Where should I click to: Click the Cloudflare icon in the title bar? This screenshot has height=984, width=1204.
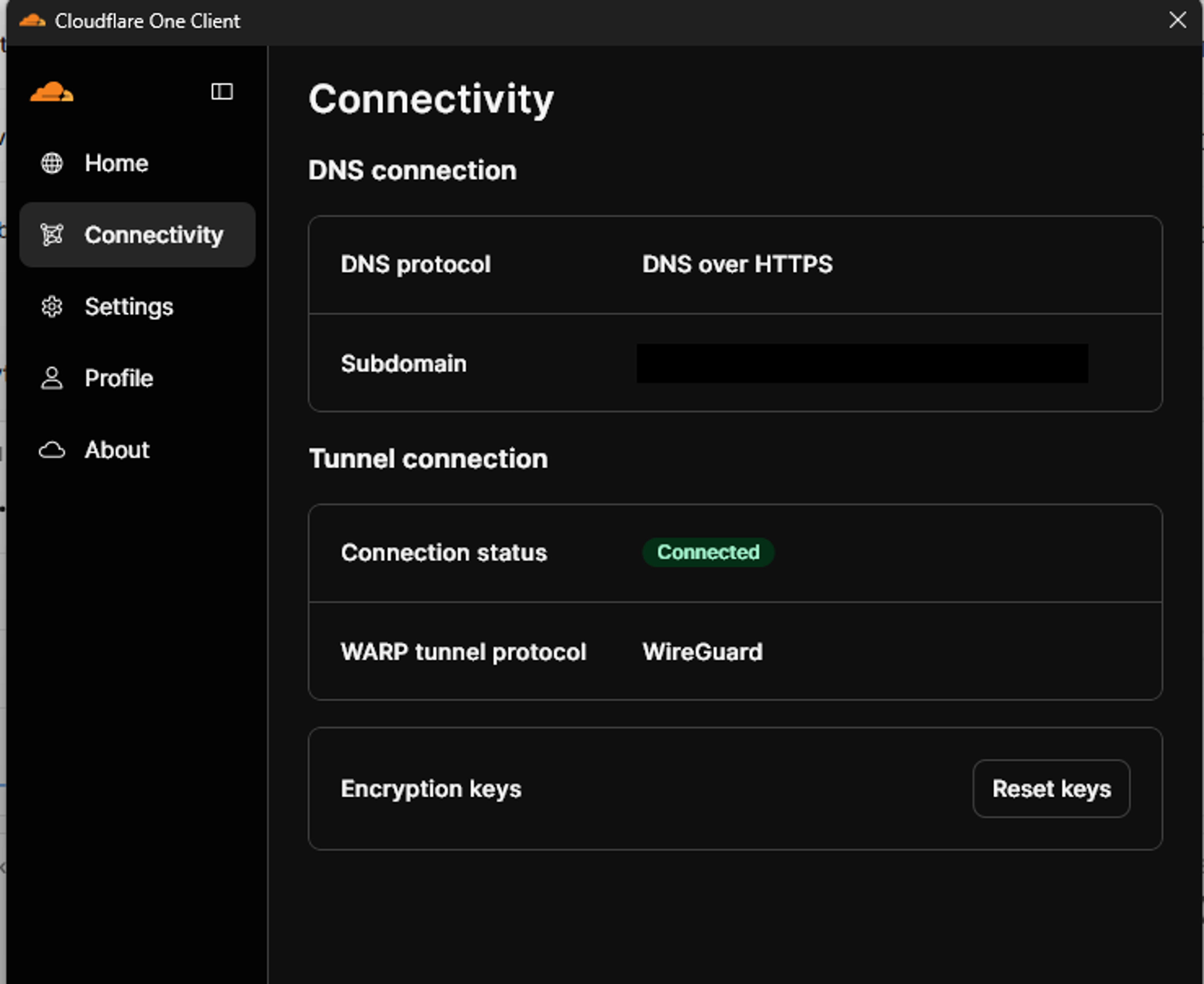[x=32, y=21]
